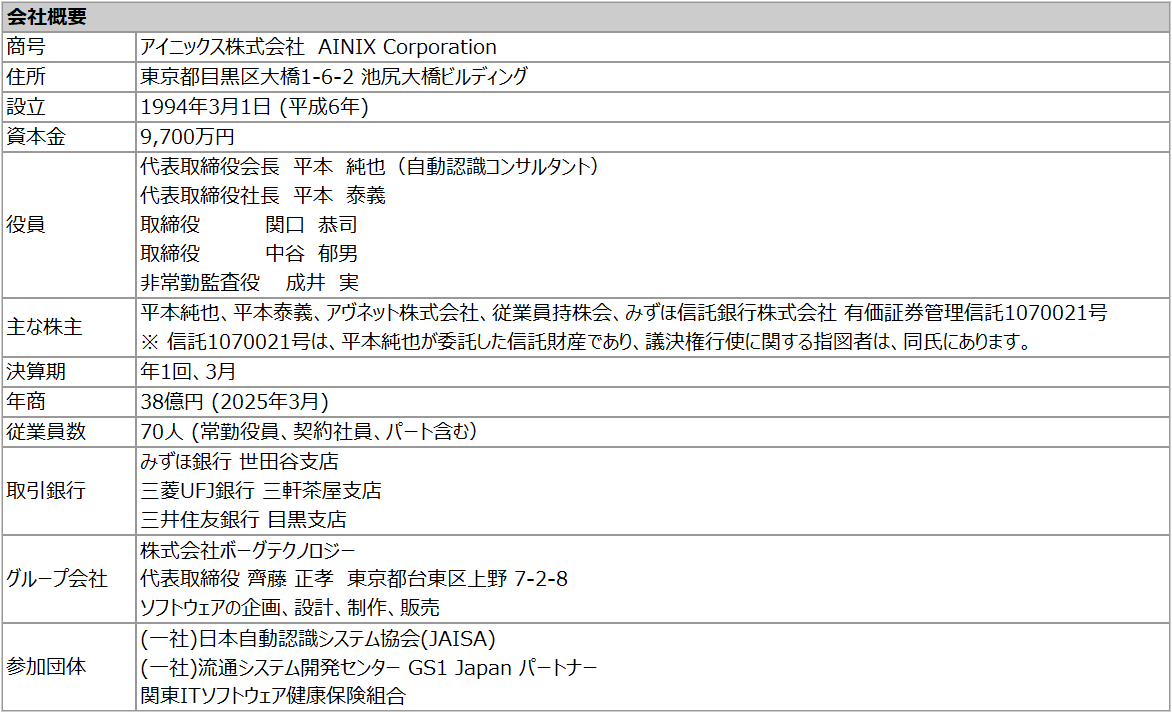Select annual sales 38億円 (2025年3月)
Image resolution: width=1172 pixels, height=712 pixels.
(234, 402)
